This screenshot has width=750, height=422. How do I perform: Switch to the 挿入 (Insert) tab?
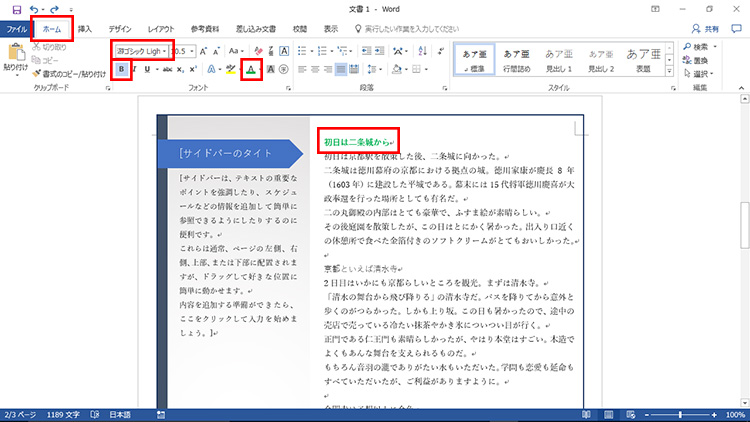[85, 29]
